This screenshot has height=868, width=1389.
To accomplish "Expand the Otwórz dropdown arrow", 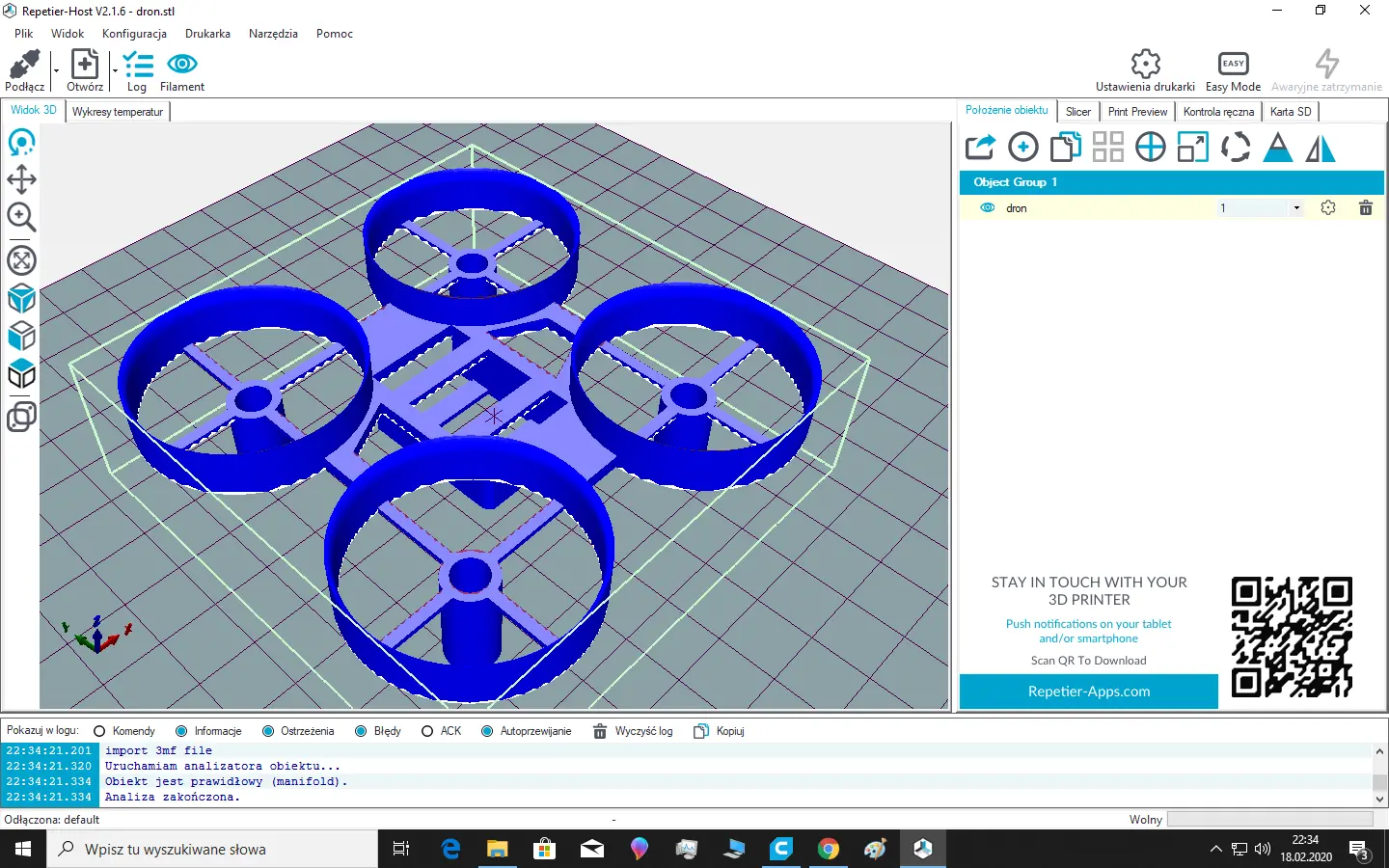I will (x=115, y=70).
